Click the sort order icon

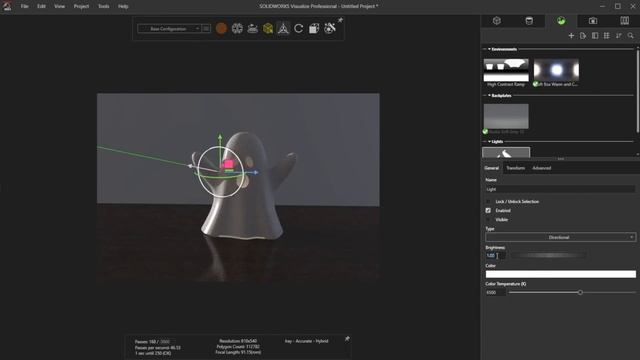tap(619, 36)
